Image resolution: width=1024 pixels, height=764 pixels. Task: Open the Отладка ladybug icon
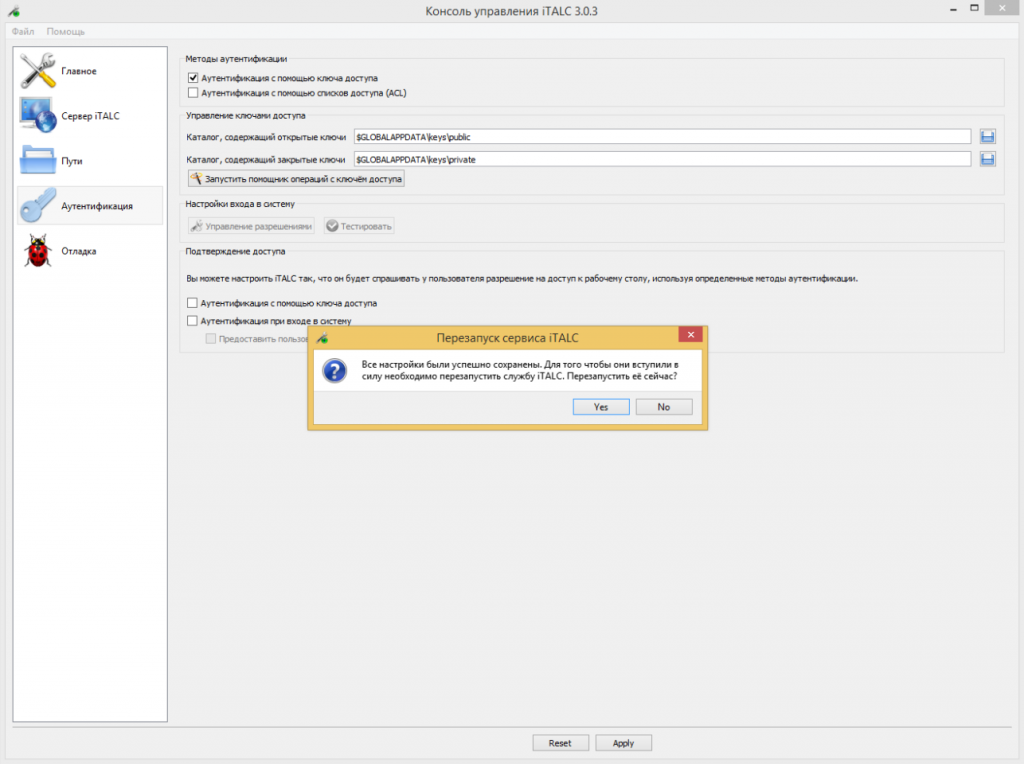point(38,251)
